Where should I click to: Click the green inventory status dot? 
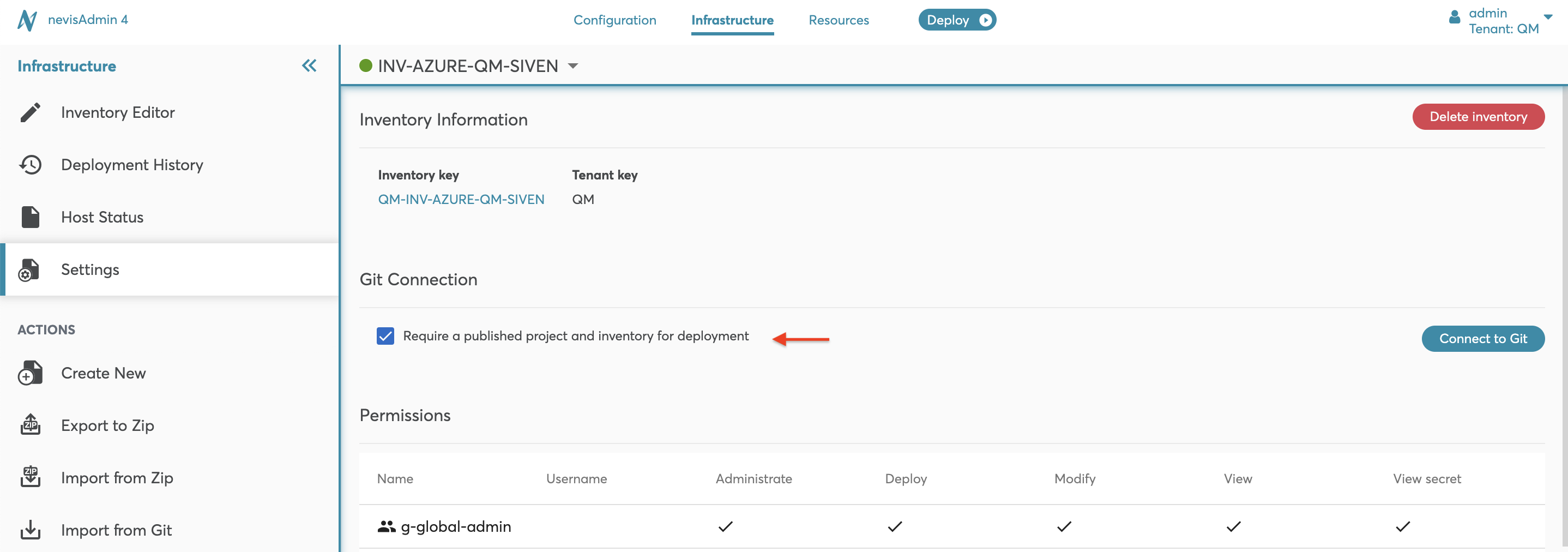366,65
